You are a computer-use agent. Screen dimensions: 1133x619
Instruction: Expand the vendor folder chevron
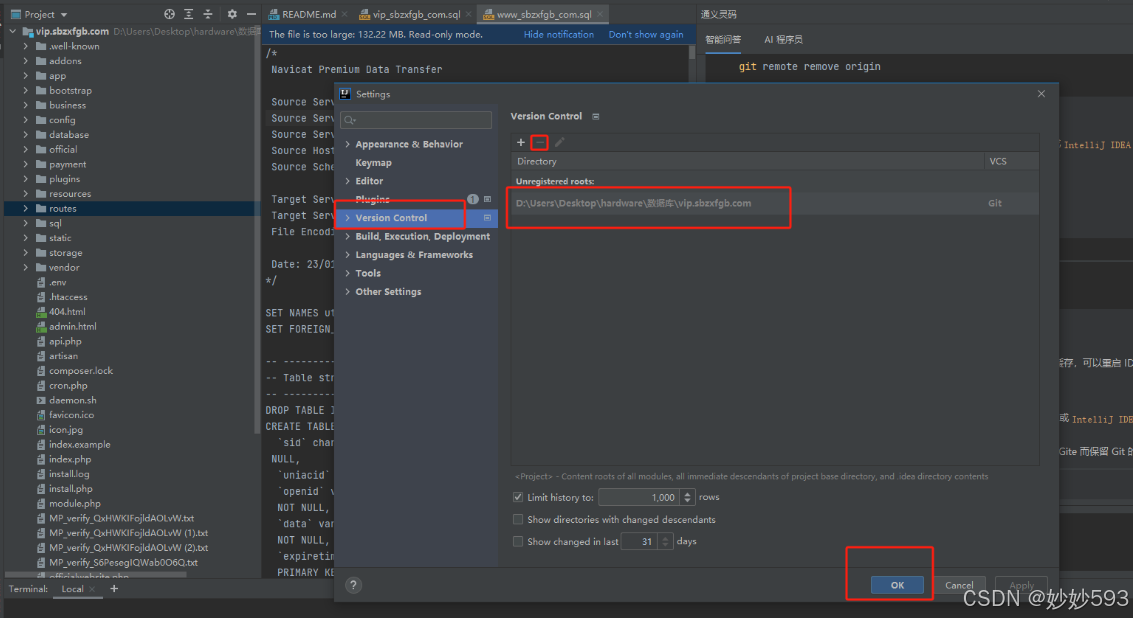tap(26, 268)
